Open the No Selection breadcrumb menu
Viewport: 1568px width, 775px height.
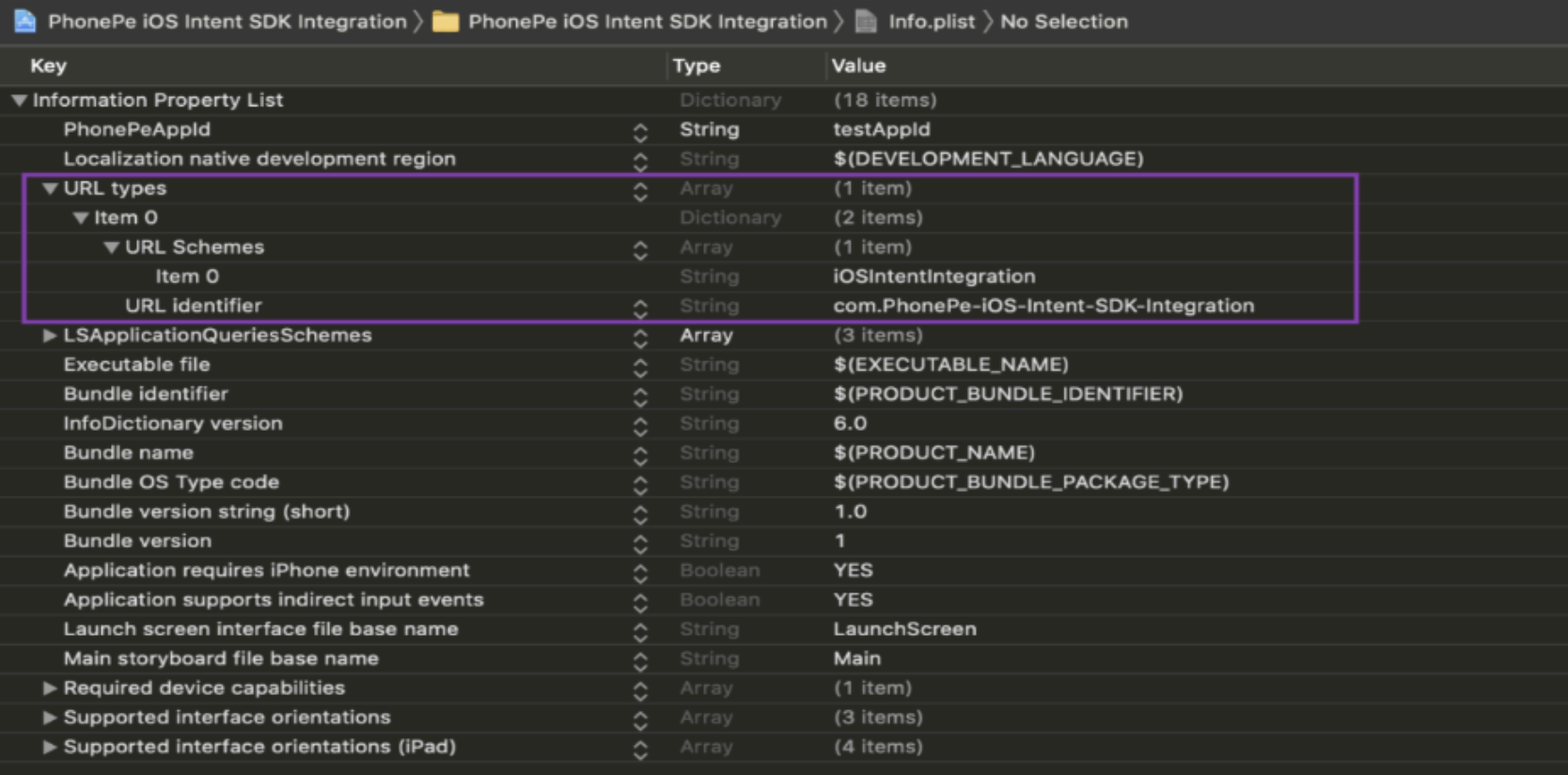(x=1063, y=21)
